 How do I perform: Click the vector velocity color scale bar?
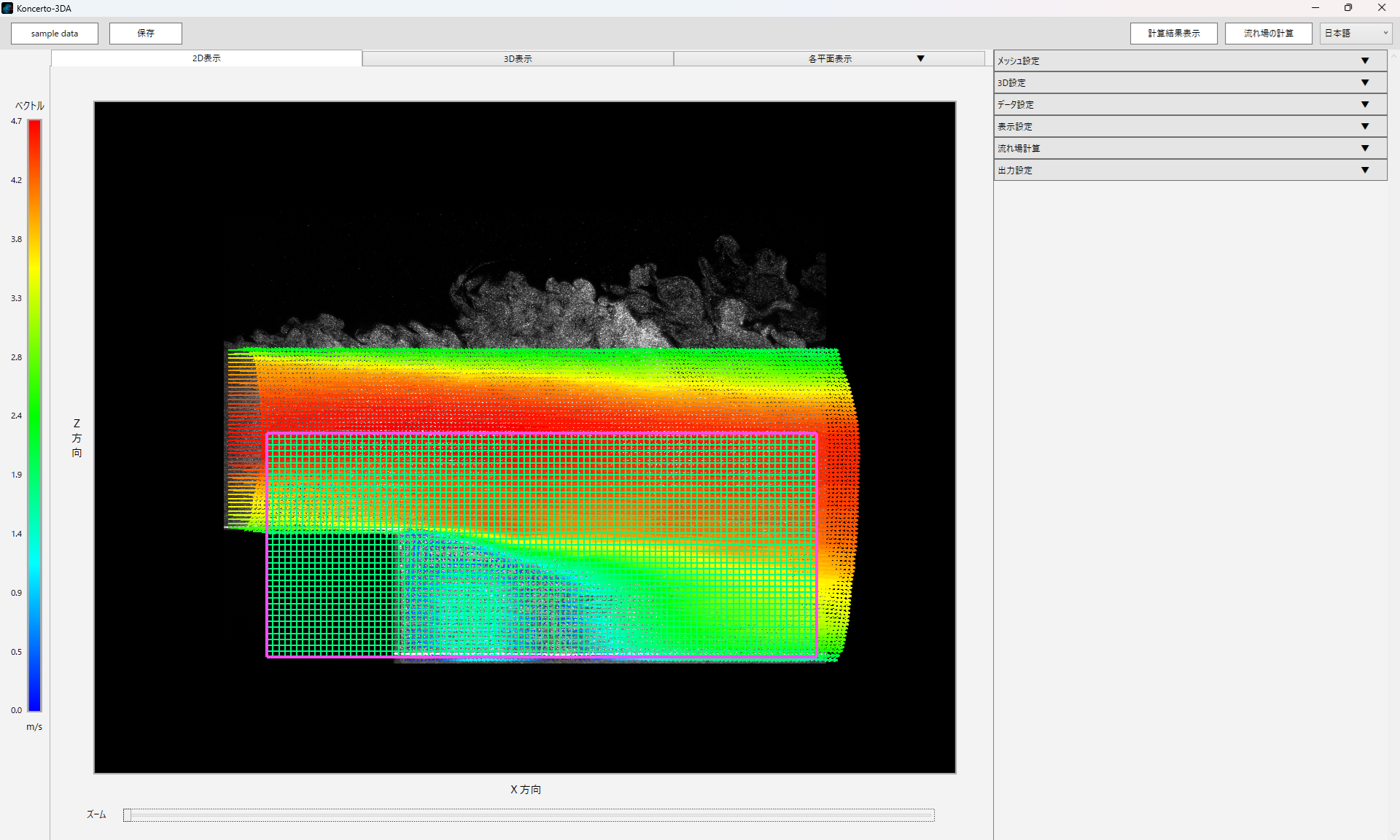[34, 416]
